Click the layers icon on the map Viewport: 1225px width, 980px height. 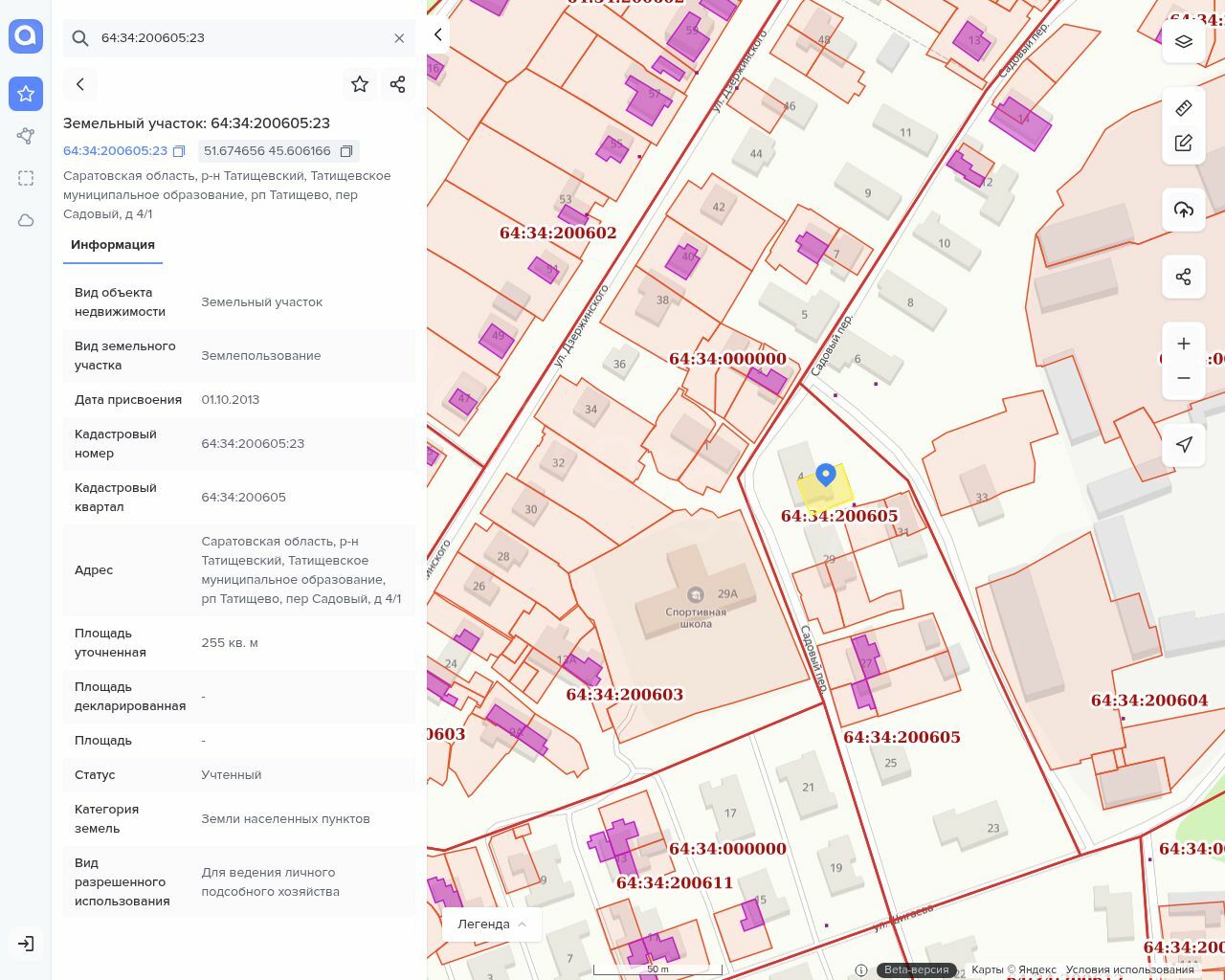1184,41
